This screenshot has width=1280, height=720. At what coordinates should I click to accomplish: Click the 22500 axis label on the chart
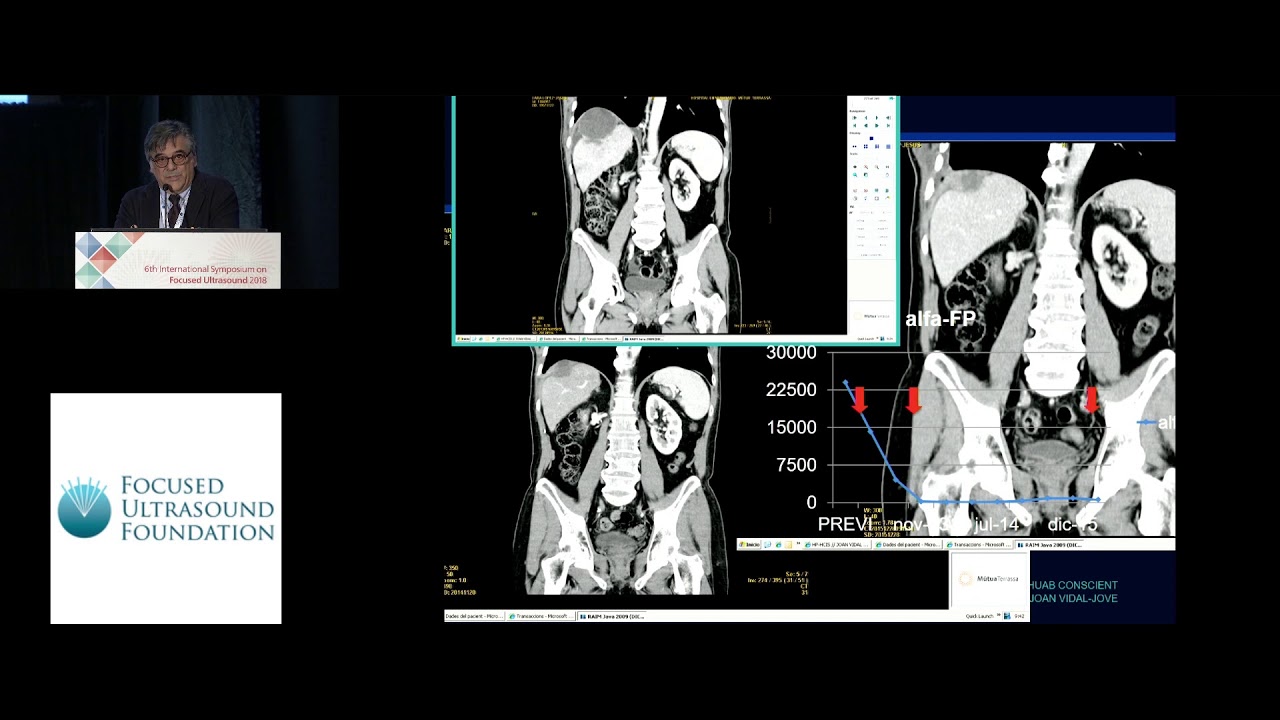pos(791,389)
